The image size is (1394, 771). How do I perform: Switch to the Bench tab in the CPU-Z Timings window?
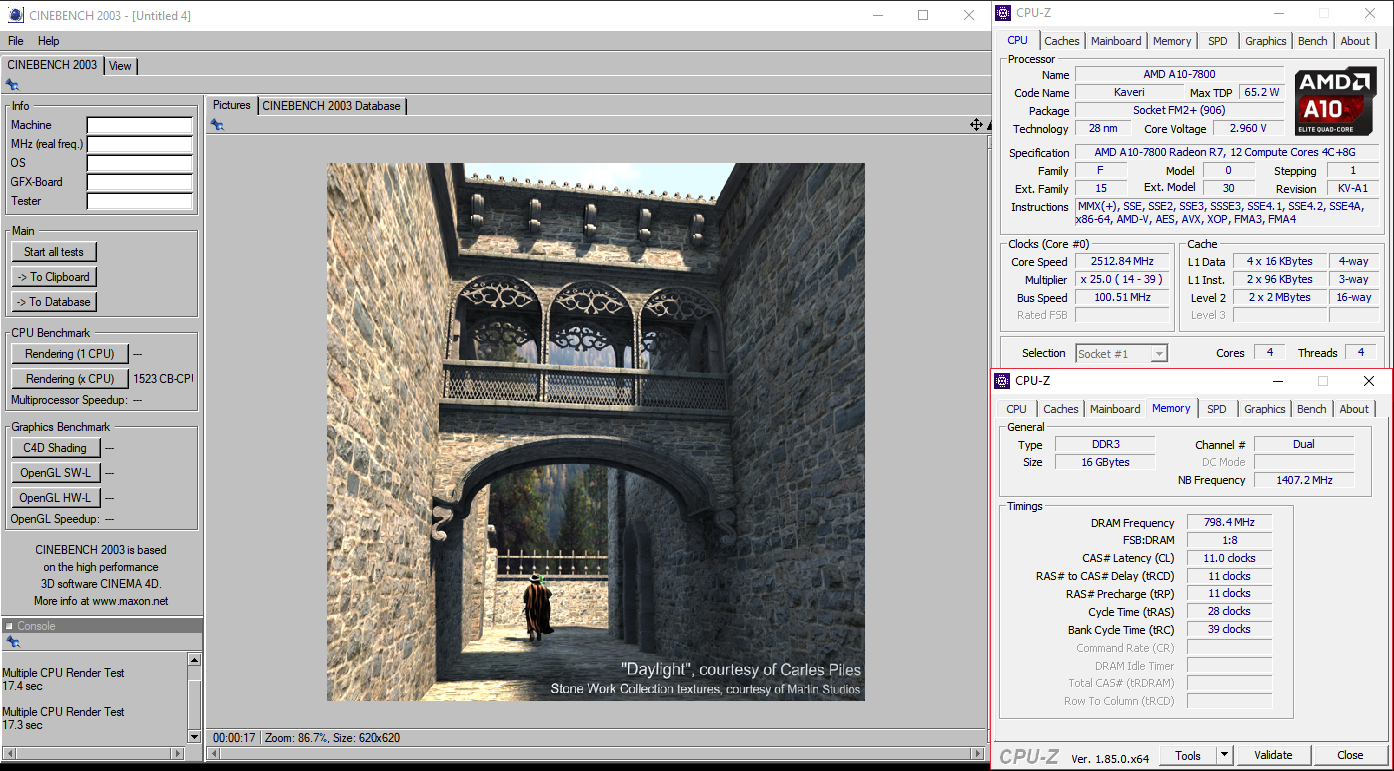pyautogui.click(x=1312, y=409)
